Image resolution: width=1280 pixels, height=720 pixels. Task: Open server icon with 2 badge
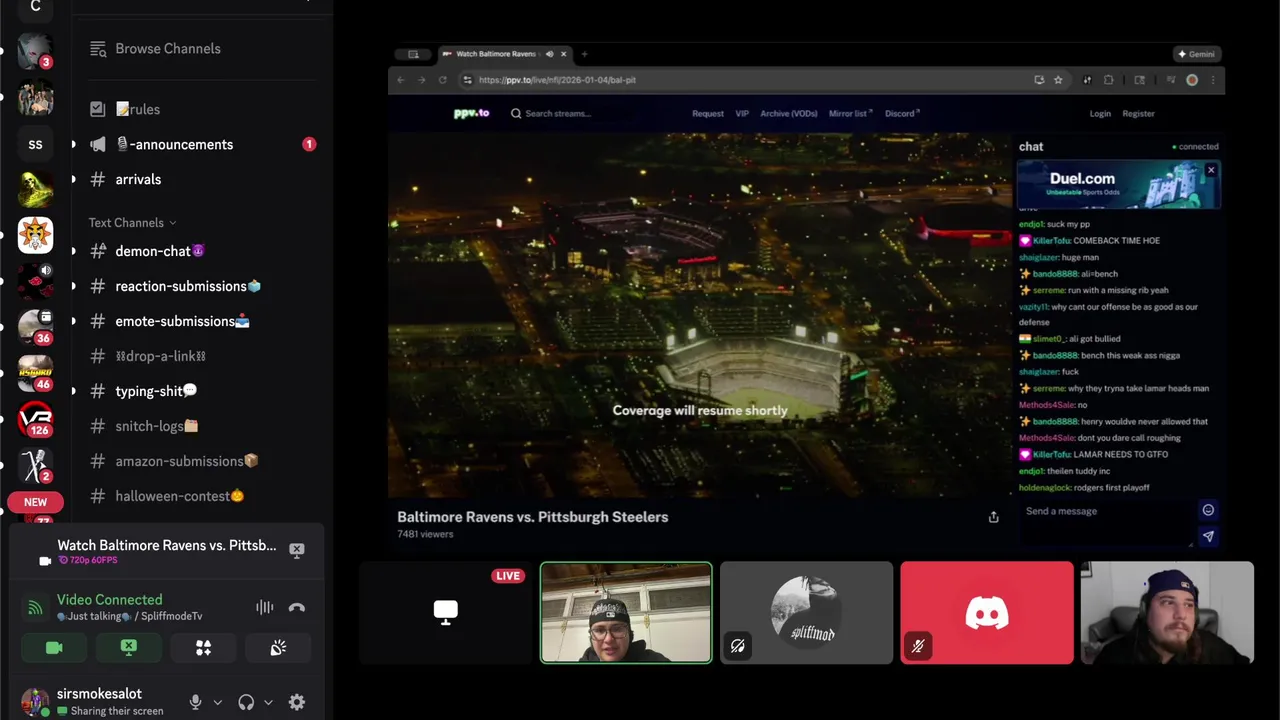click(35, 465)
